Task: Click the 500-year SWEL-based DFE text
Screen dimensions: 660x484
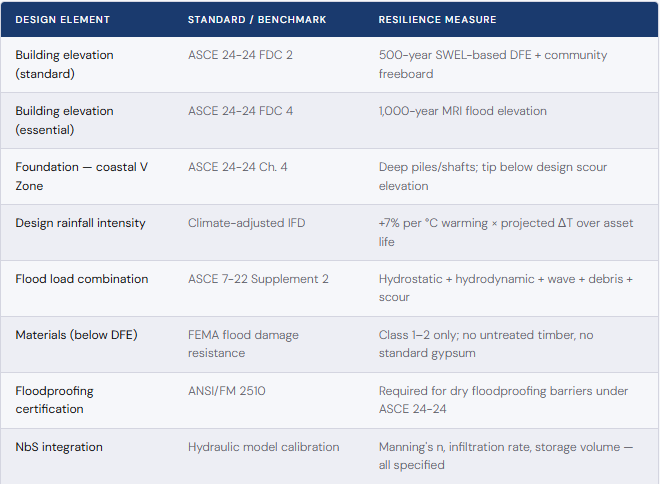Action: (x=455, y=55)
